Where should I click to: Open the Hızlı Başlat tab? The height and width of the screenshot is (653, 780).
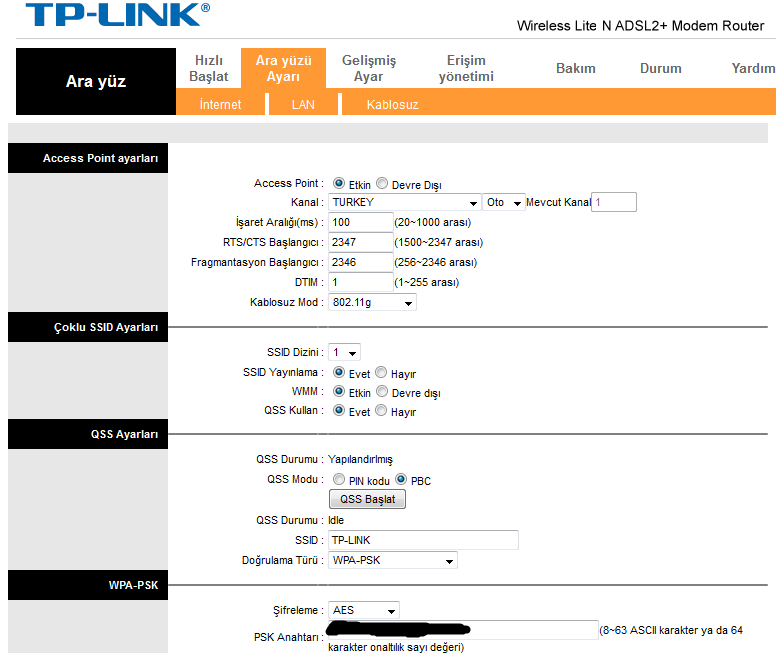208,68
